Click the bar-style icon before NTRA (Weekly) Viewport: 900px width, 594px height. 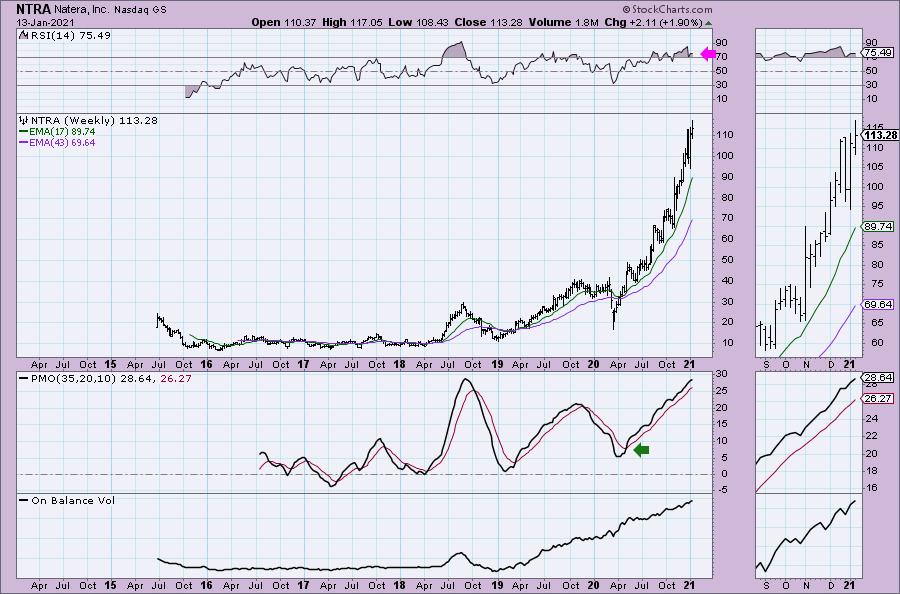(x=23, y=121)
